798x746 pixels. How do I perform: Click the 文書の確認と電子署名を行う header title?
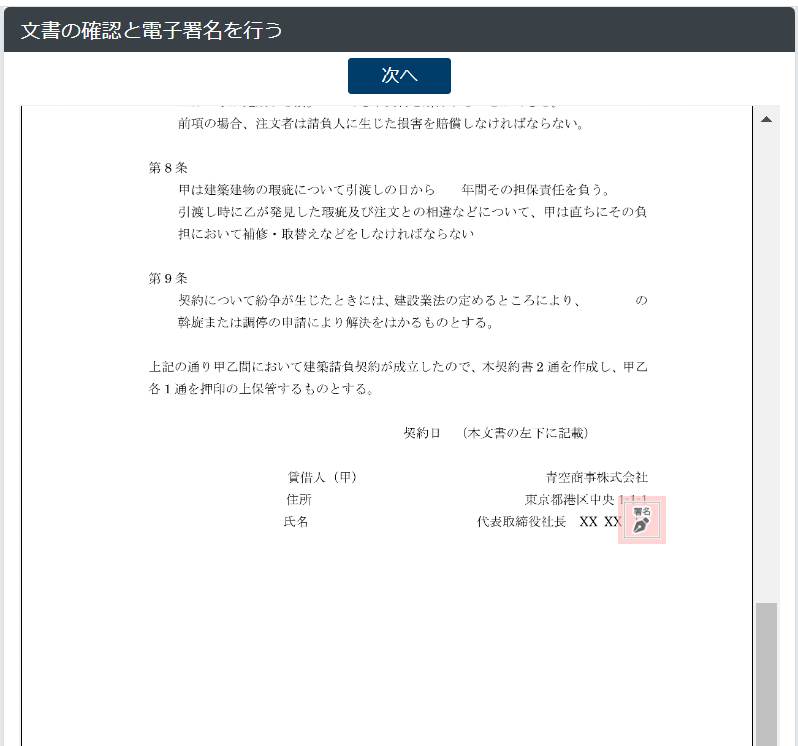[x=151, y=30]
